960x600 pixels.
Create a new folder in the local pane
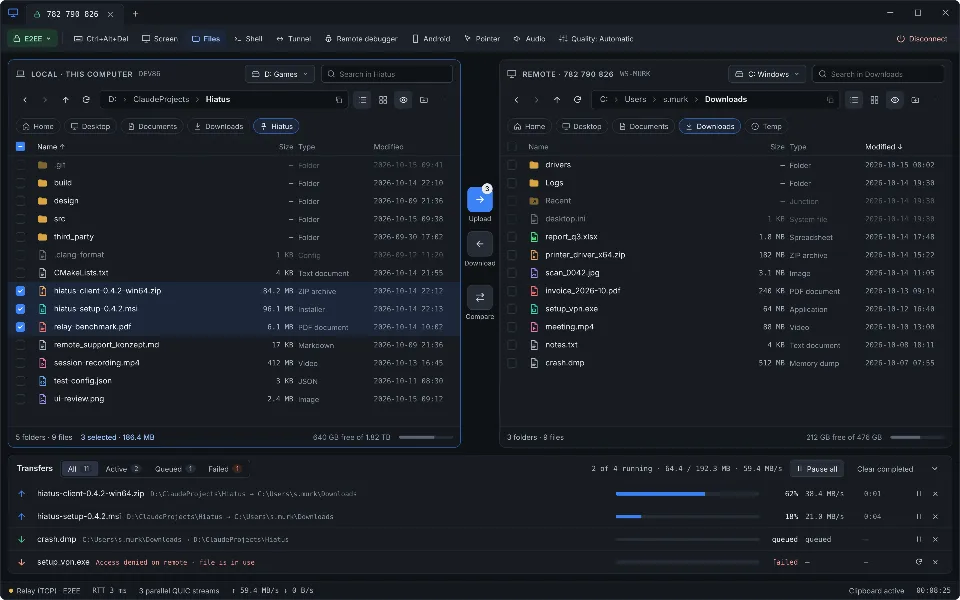(x=424, y=100)
